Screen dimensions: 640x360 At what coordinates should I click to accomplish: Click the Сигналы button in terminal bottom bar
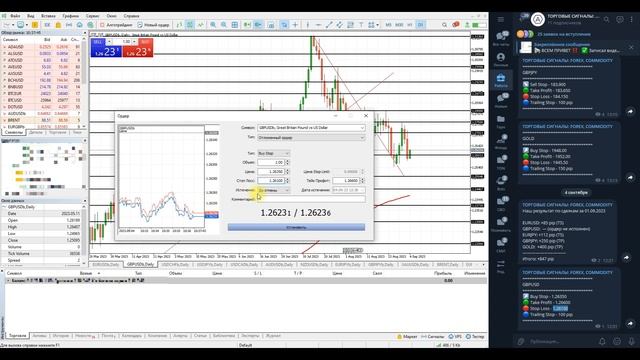point(433,337)
